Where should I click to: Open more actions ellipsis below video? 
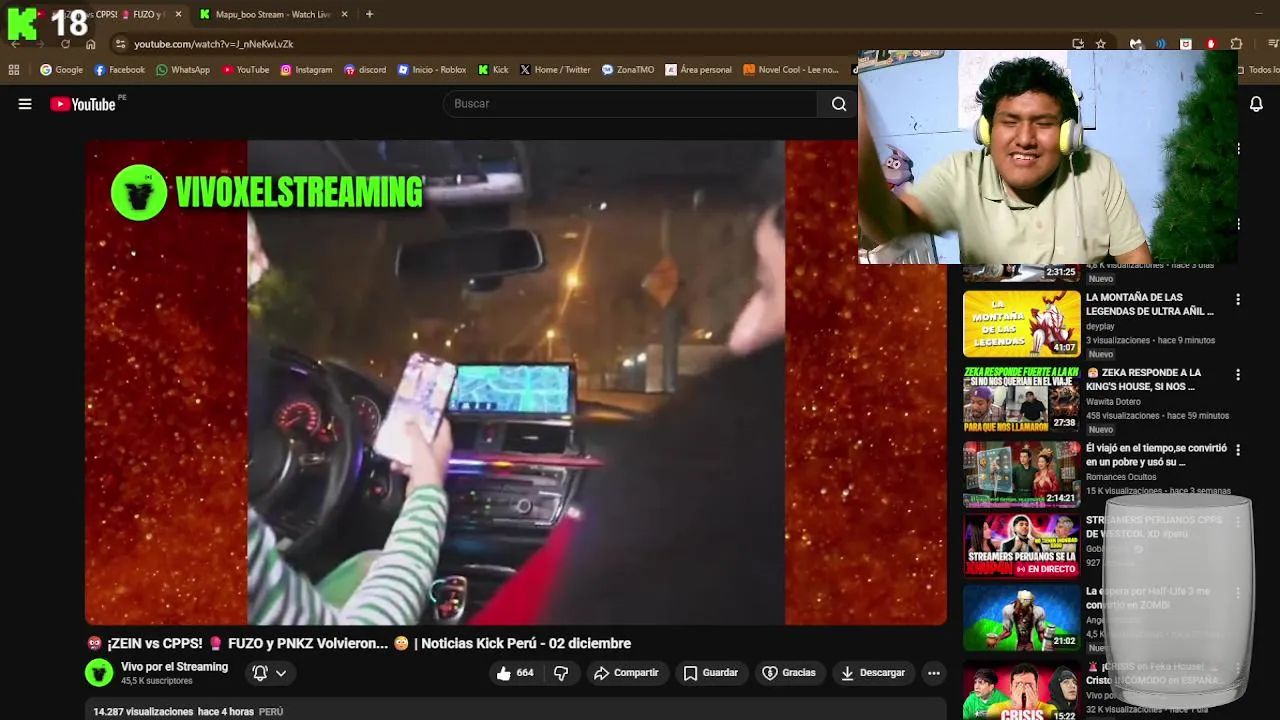933,673
